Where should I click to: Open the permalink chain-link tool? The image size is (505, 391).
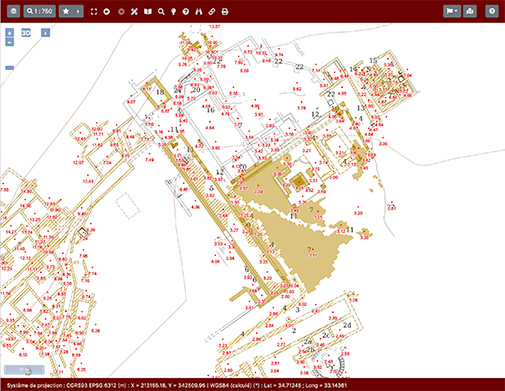tap(212, 12)
